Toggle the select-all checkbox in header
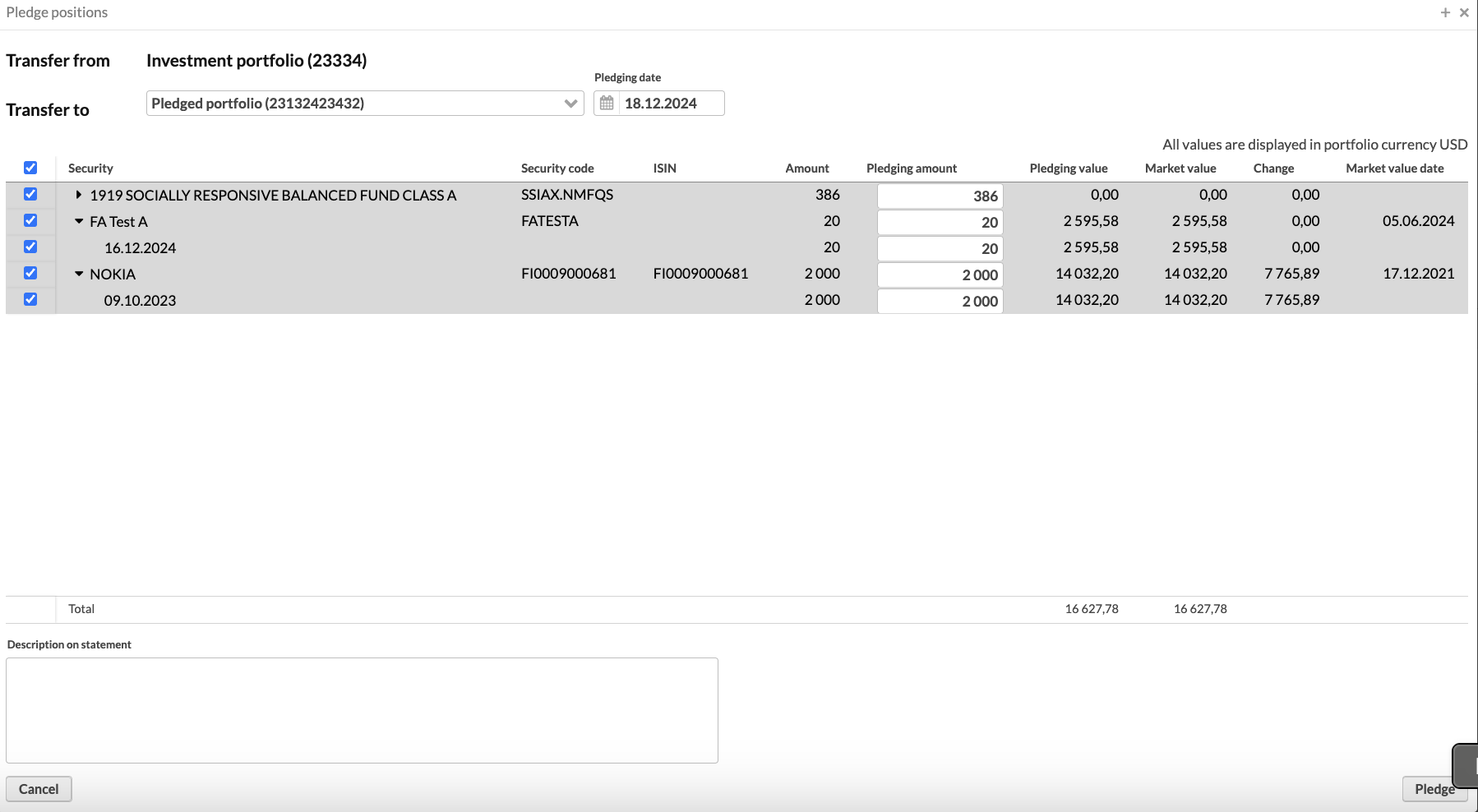1478x812 pixels. coord(30,168)
